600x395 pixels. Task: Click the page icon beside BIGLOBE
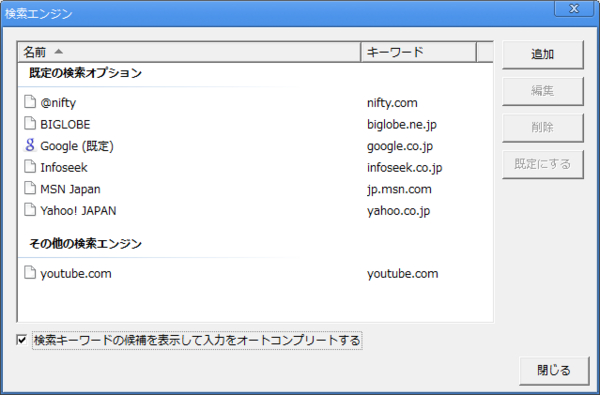coord(30,124)
